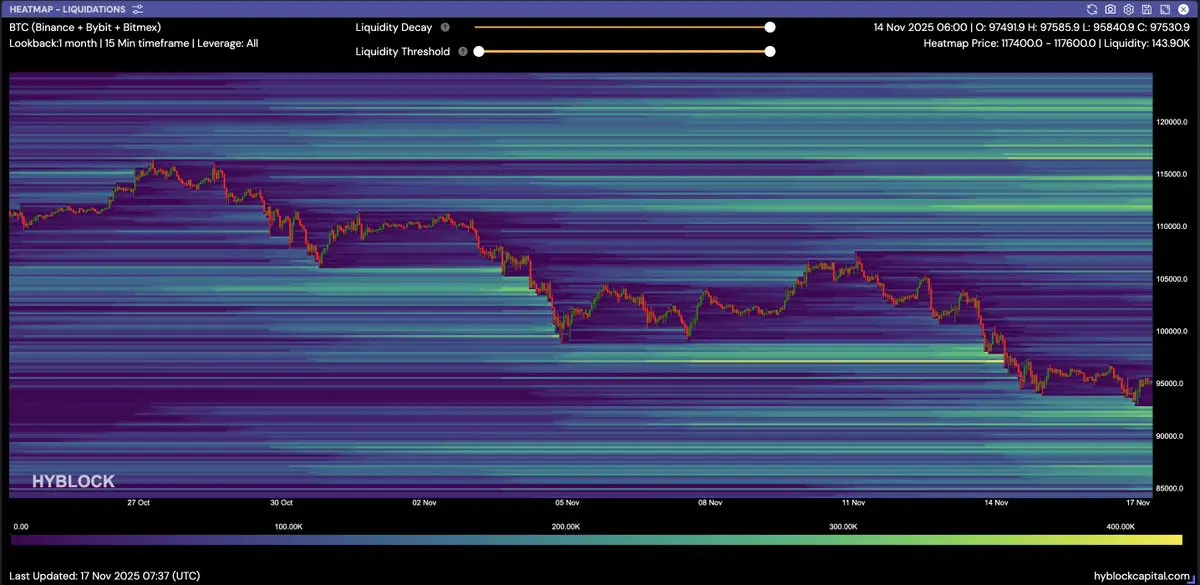Click the 'Liquidity Threshold' label
Image resolution: width=1200 pixels, height=585 pixels.
(403, 51)
